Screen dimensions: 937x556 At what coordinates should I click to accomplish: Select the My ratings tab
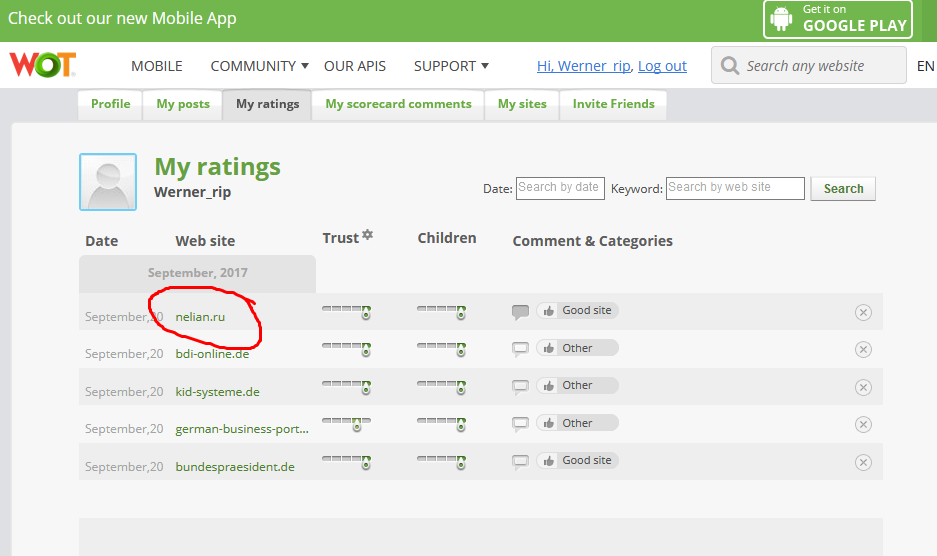click(268, 104)
